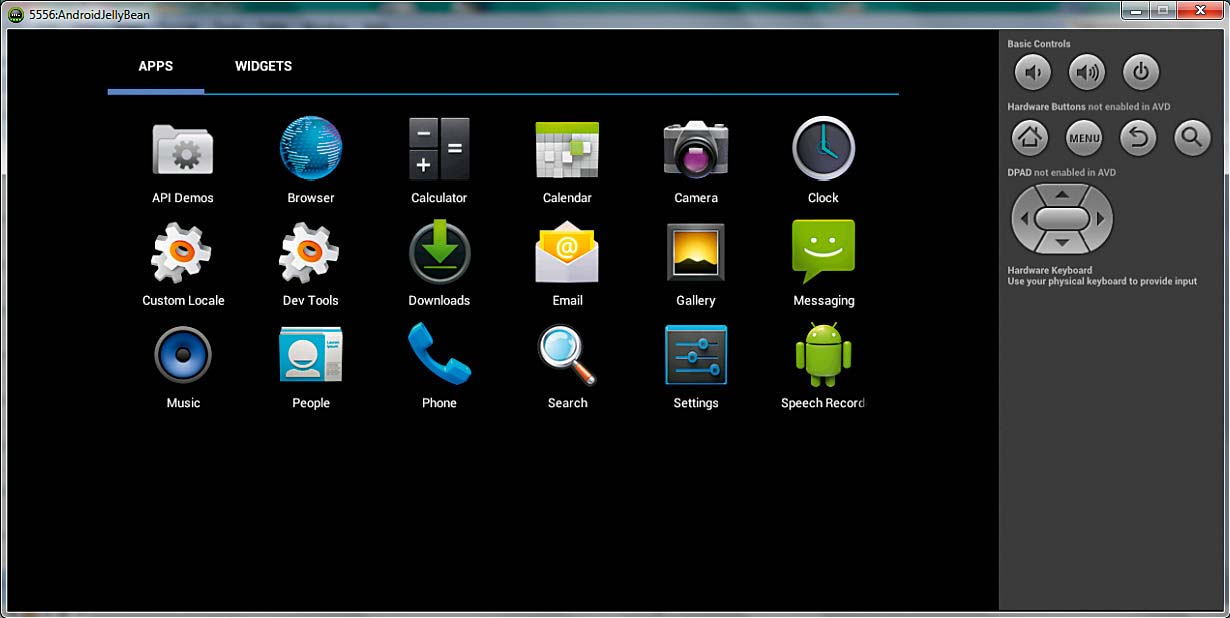Click the DPAD up arrow

pyautogui.click(x=1062, y=195)
